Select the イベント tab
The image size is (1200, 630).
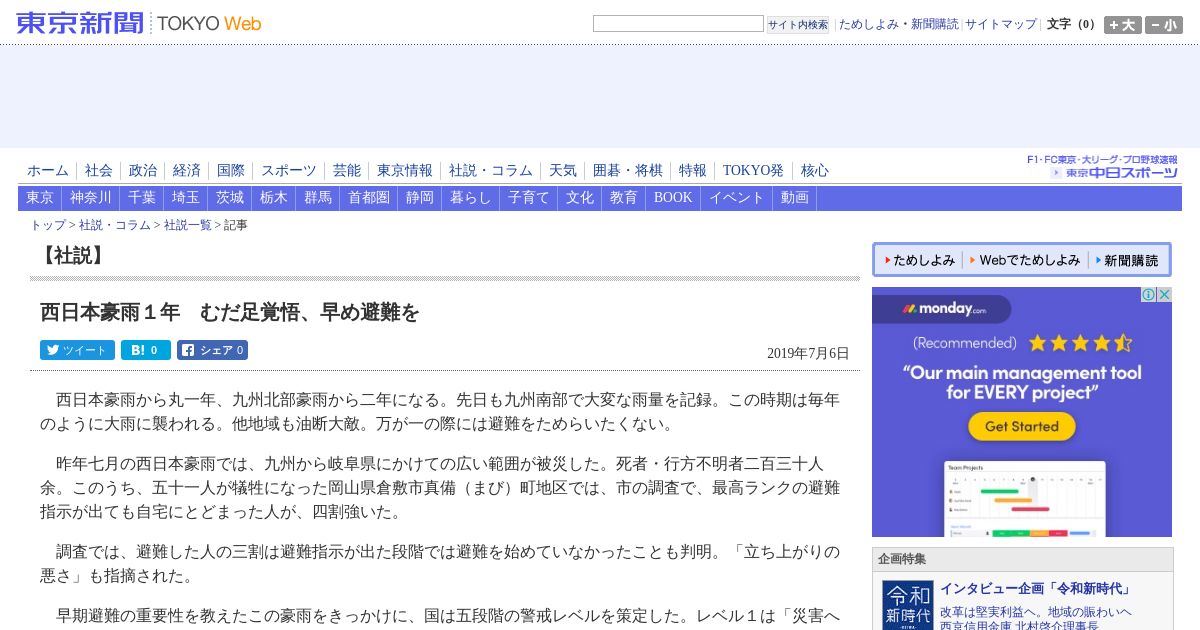pyautogui.click(x=737, y=198)
